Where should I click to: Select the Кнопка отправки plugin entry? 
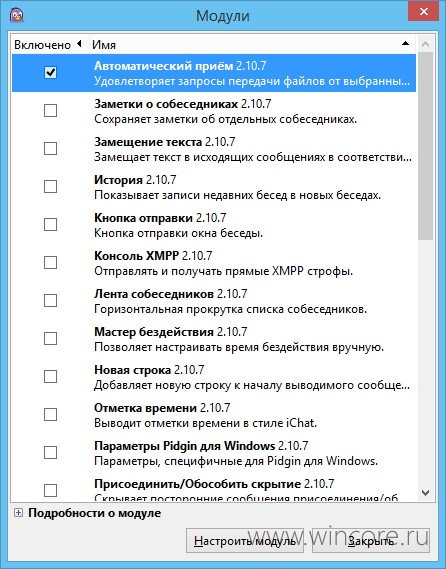click(214, 225)
